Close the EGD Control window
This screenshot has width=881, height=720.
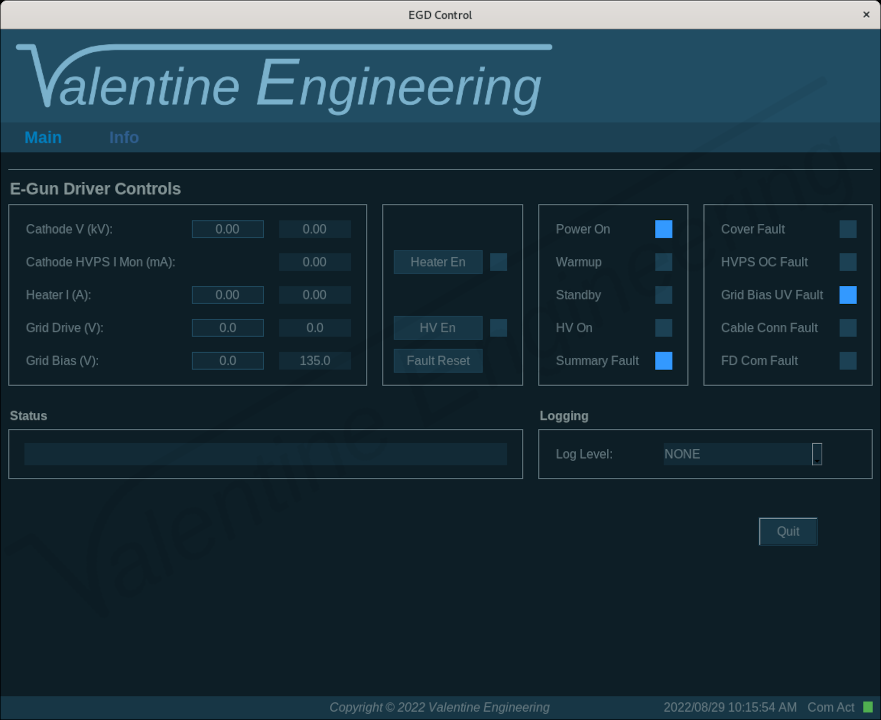(x=866, y=15)
